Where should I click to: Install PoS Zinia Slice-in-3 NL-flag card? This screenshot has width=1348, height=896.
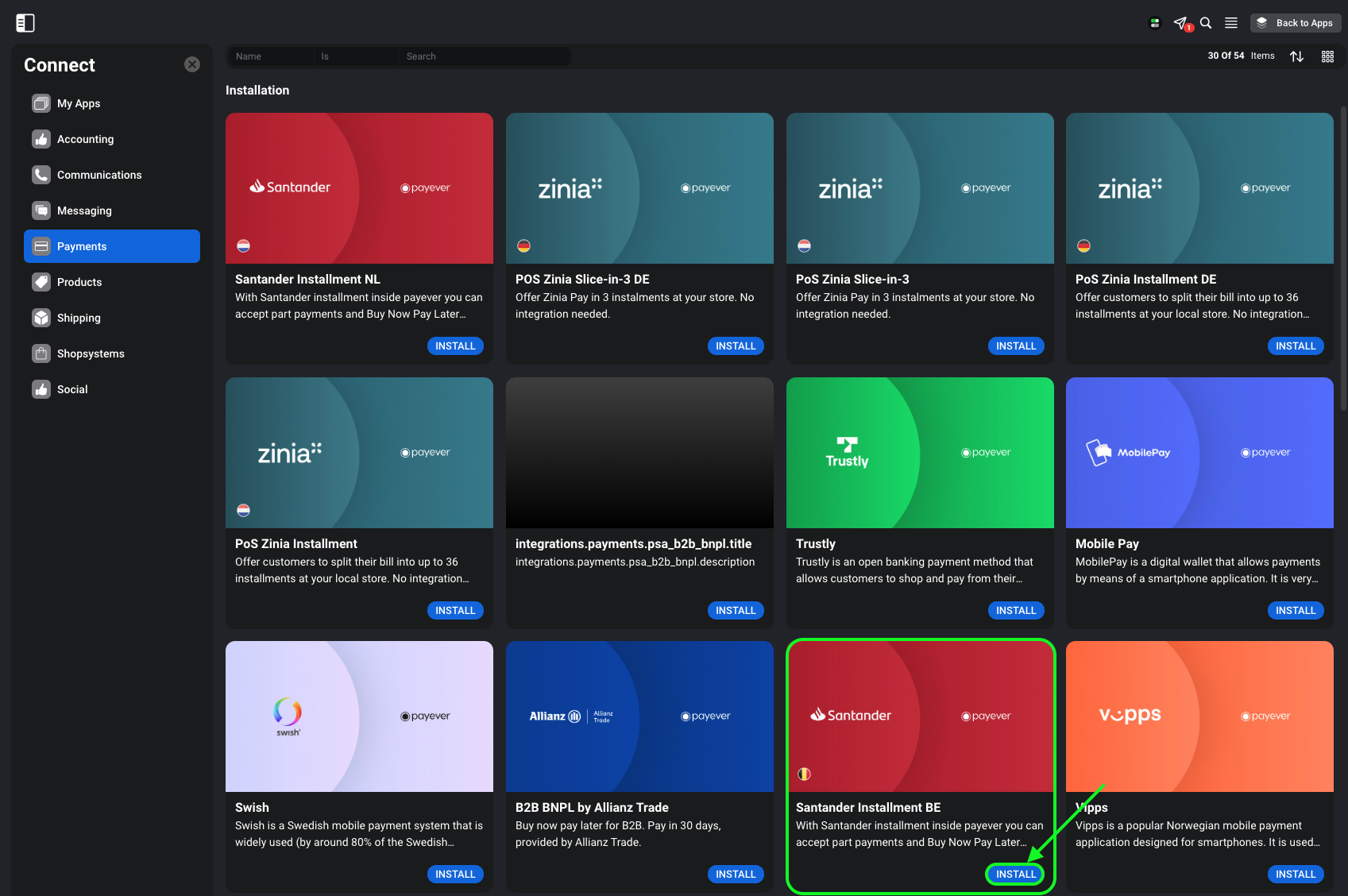point(1016,346)
